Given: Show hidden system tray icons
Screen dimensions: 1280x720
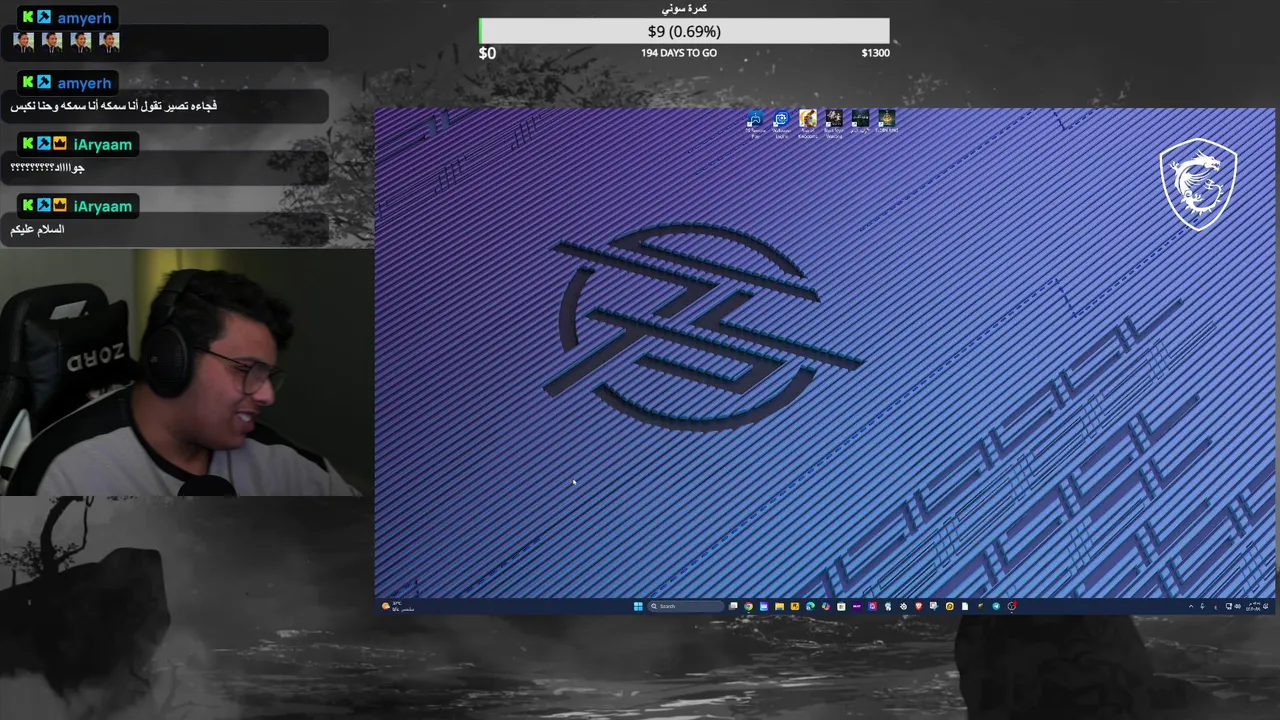Looking at the screenshot, I should click(1191, 606).
